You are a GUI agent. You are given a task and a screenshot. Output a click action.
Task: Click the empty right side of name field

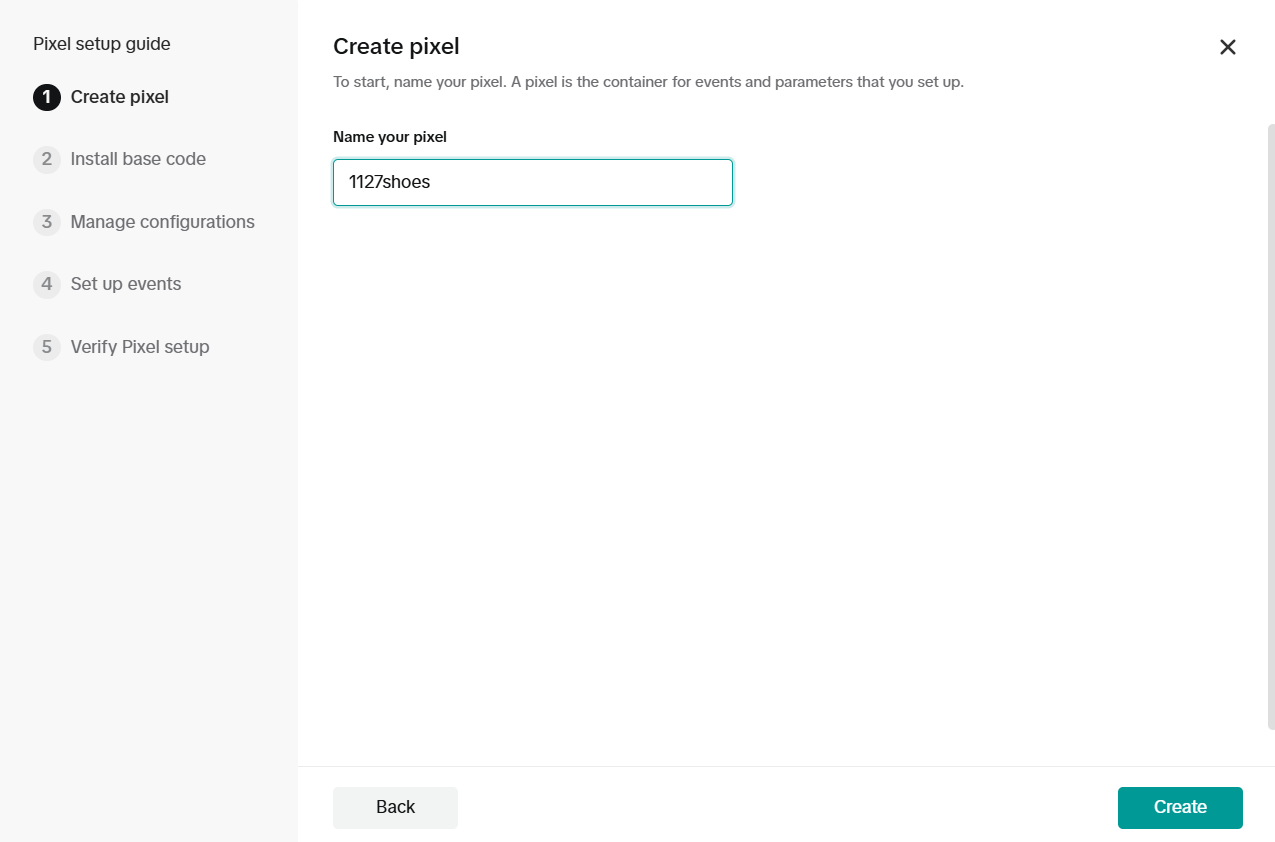coord(620,183)
